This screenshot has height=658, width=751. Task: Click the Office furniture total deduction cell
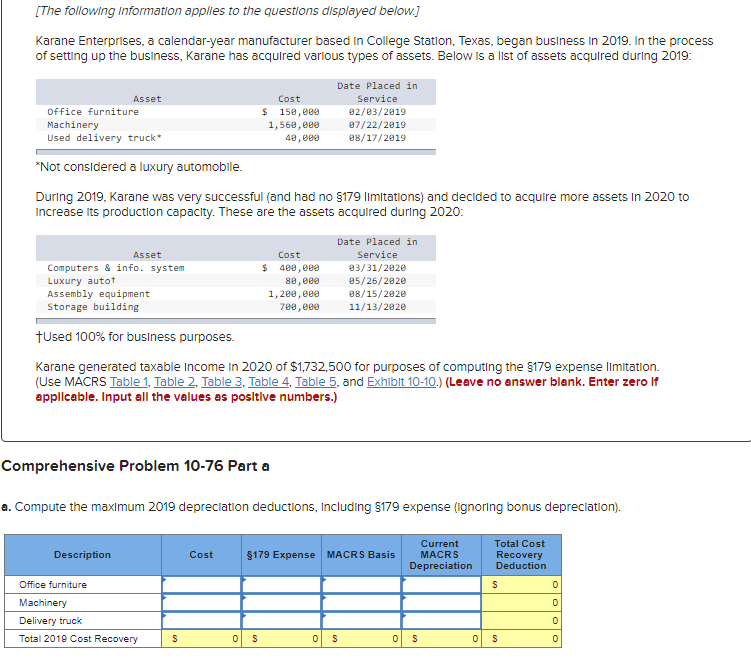(x=521, y=585)
